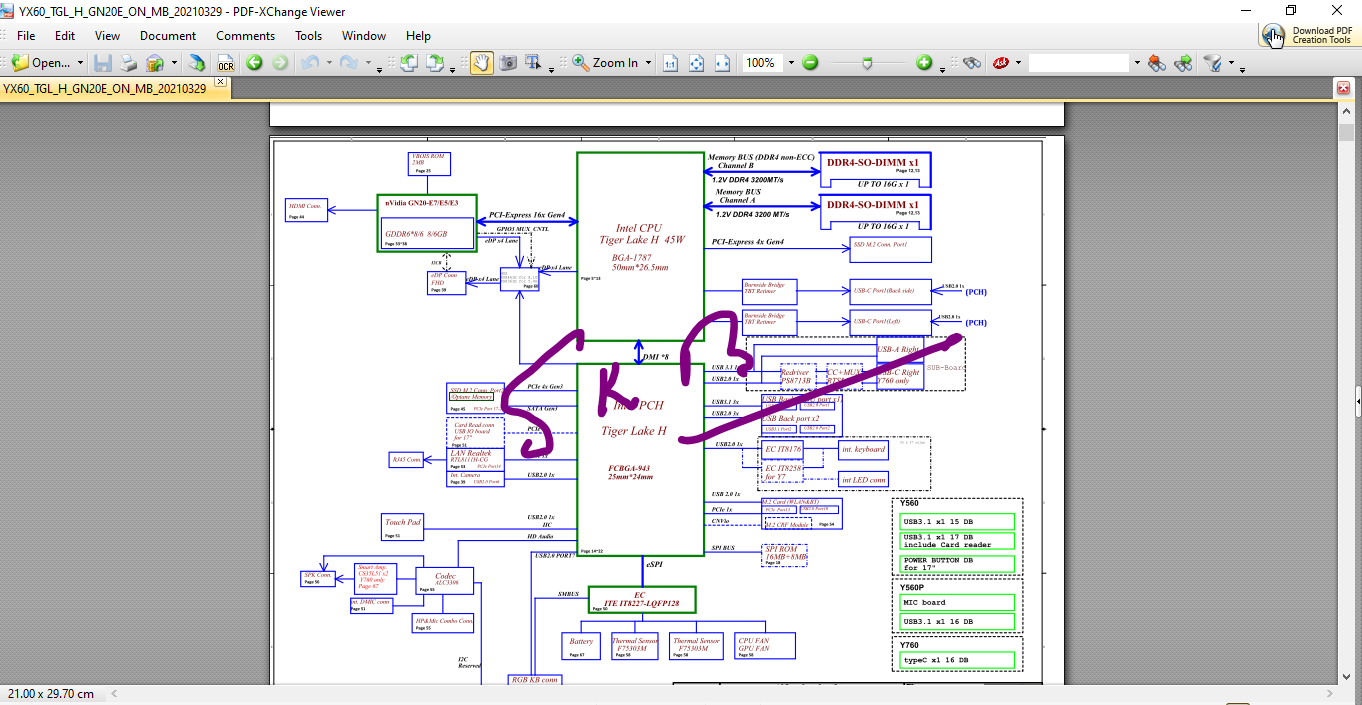Expand the Undo history dropdown
The height and width of the screenshot is (705, 1362).
click(x=328, y=64)
